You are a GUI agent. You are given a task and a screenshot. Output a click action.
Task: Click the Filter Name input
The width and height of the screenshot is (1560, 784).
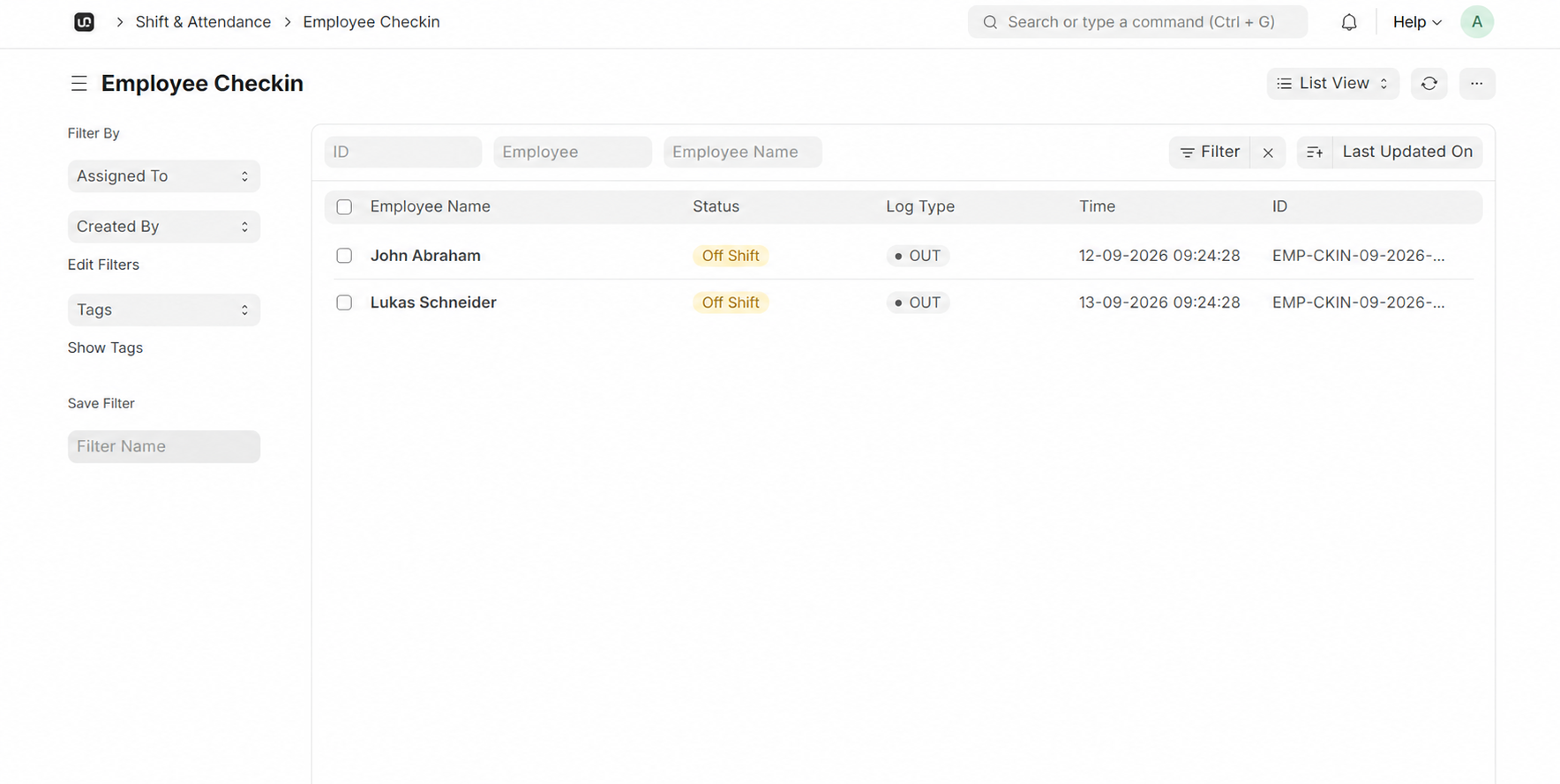click(164, 447)
